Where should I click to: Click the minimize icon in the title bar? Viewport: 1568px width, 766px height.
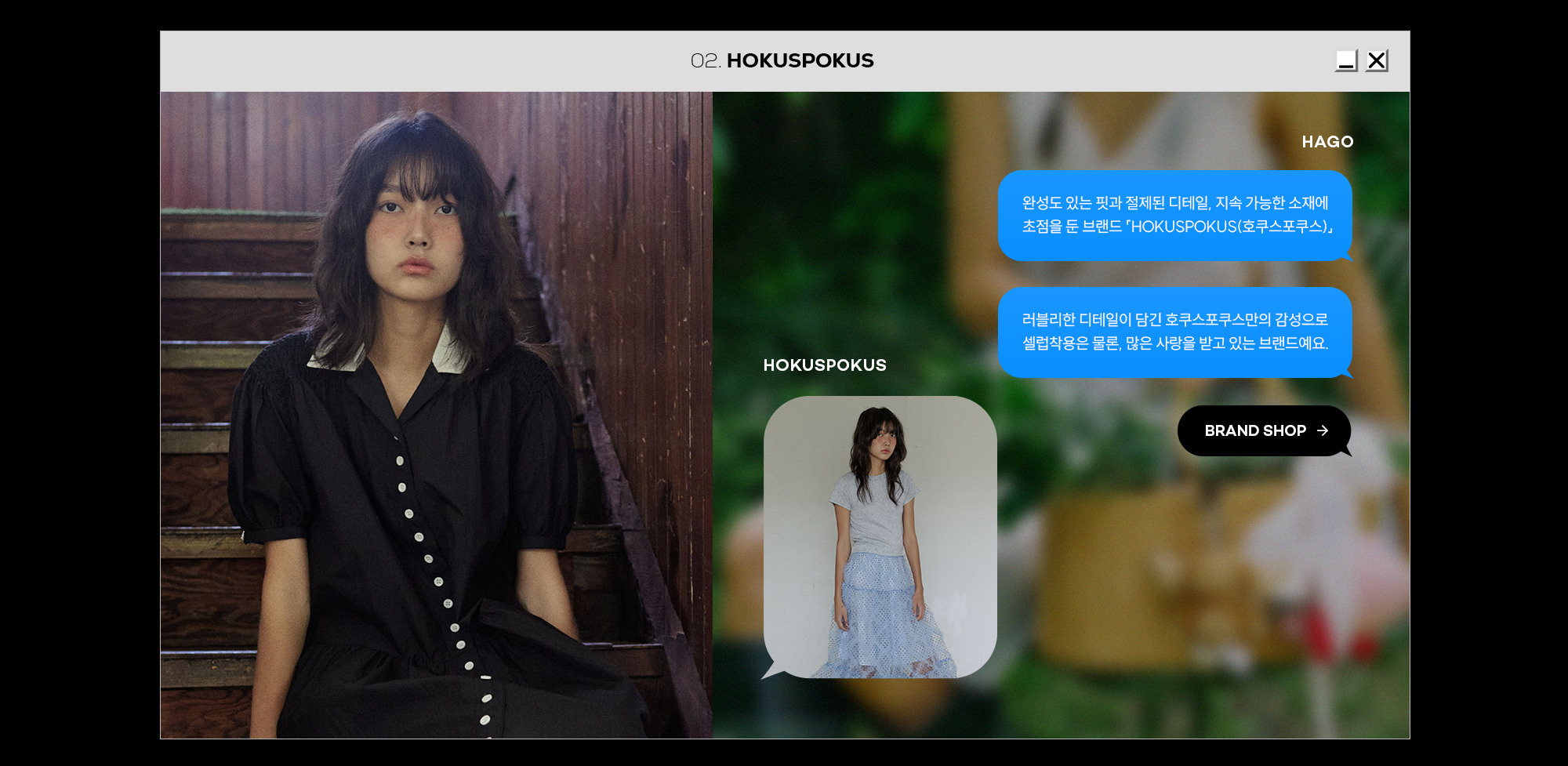click(x=1346, y=60)
